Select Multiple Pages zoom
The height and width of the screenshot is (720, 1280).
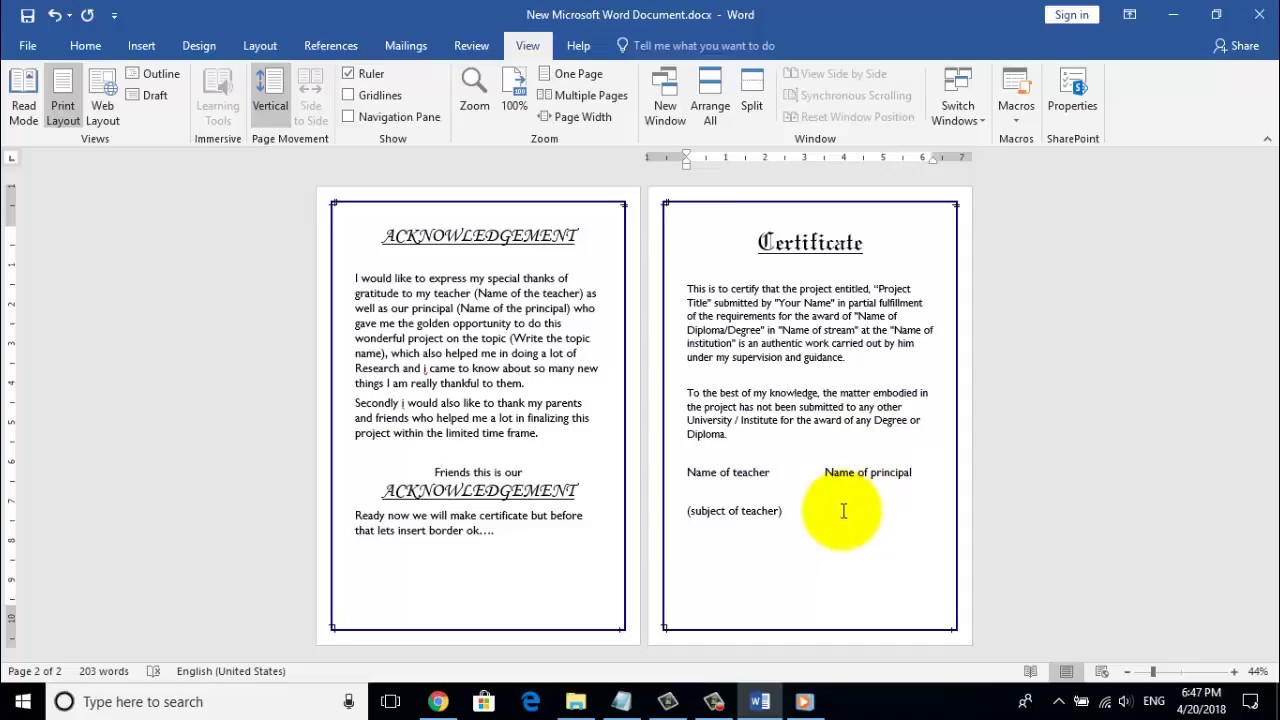tap(583, 95)
